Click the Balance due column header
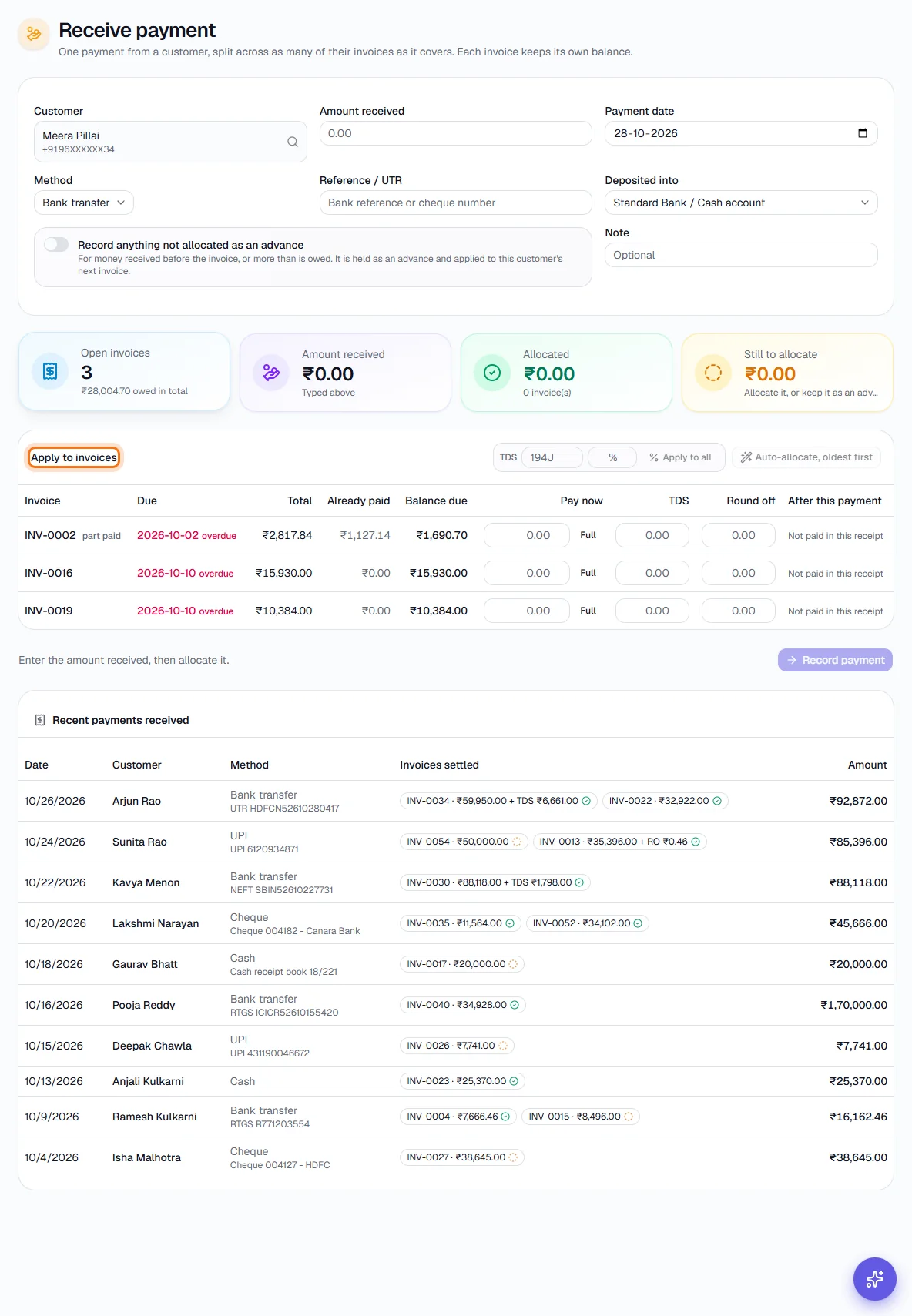Screen dimensions: 912x1316 pyautogui.click(x=436, y=501)
